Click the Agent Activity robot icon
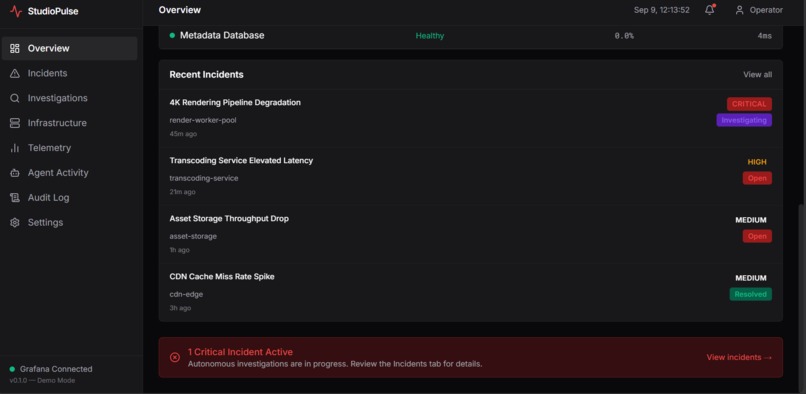 tap(15, 173)
